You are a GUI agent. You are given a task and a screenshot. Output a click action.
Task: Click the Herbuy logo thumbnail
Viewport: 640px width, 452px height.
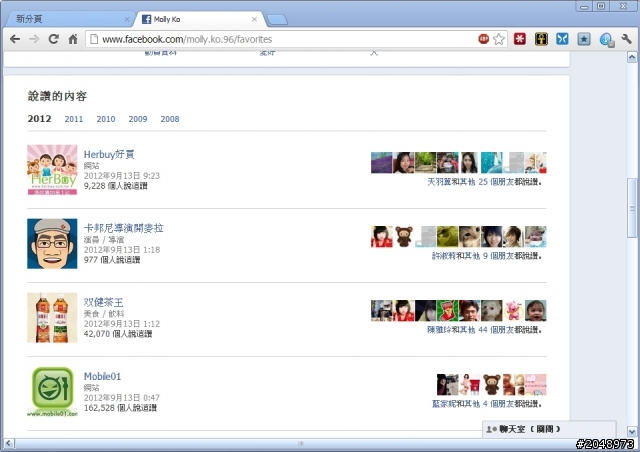point(52,169)
